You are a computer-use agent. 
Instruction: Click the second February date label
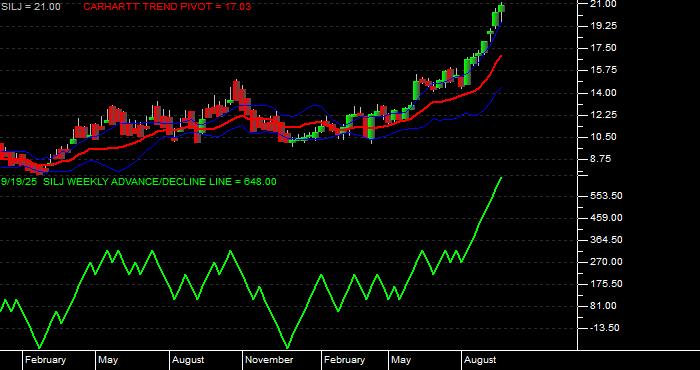(345, 360)
